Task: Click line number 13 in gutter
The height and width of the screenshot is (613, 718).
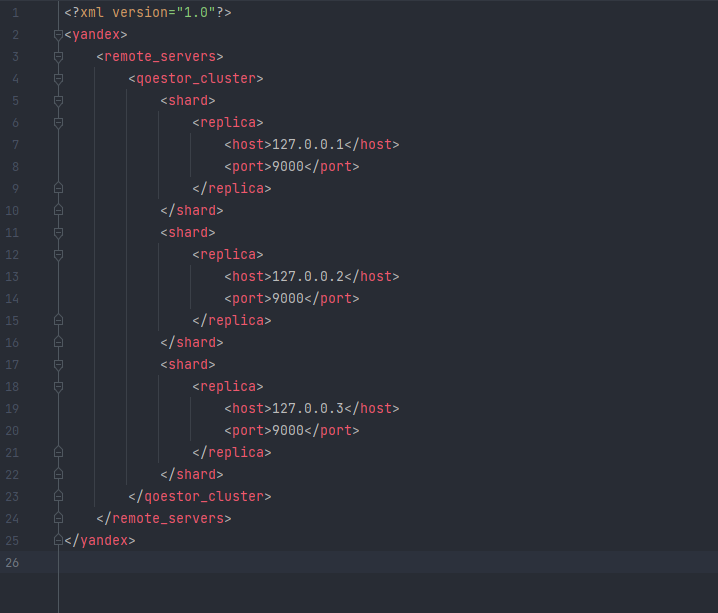Action: pos(12,277)
